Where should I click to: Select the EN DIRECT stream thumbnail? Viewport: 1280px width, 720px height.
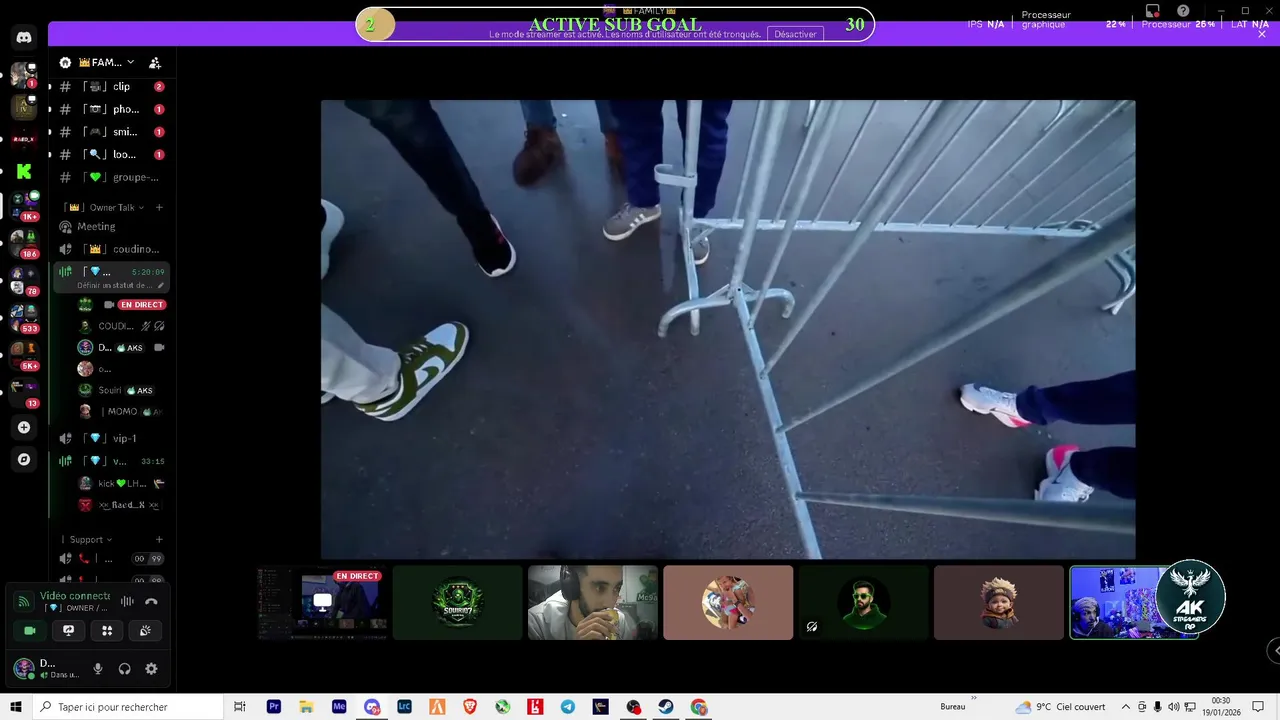pyautogui.click(x=322, y=602)
